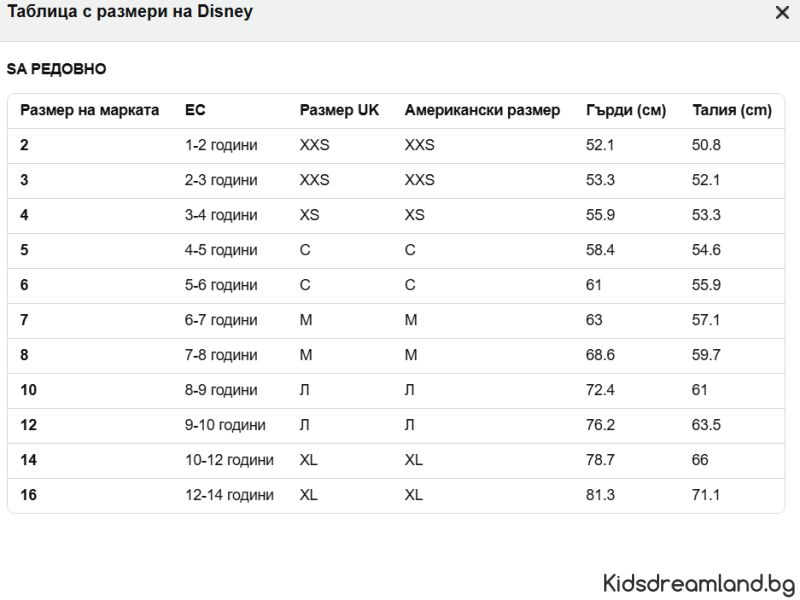The height and width of the screenshot is (600, 800).
Task: Click the '9-10 години' cell
Action: click(x=225, y=425)
